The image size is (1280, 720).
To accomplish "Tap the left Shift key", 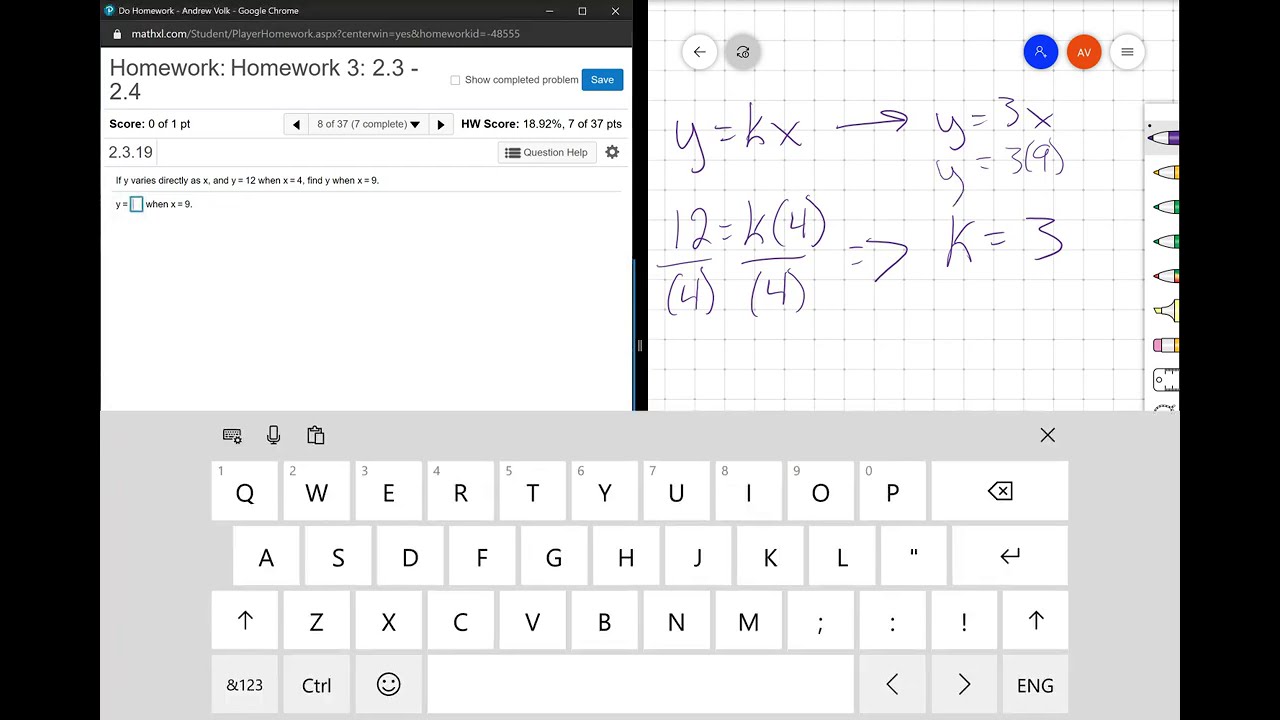I will click(245, 621).
